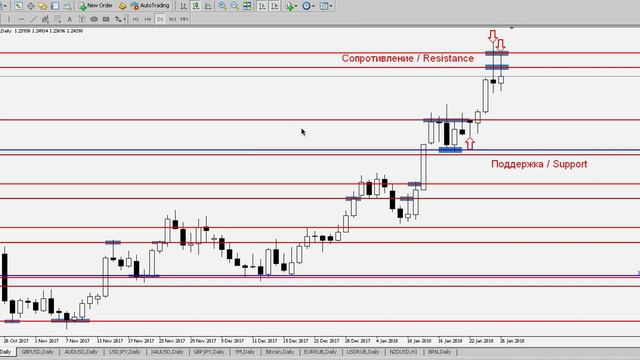Click the chart shift triangle marker
Image resolution: width=640 pixels, height=360 pixels.
511,28
